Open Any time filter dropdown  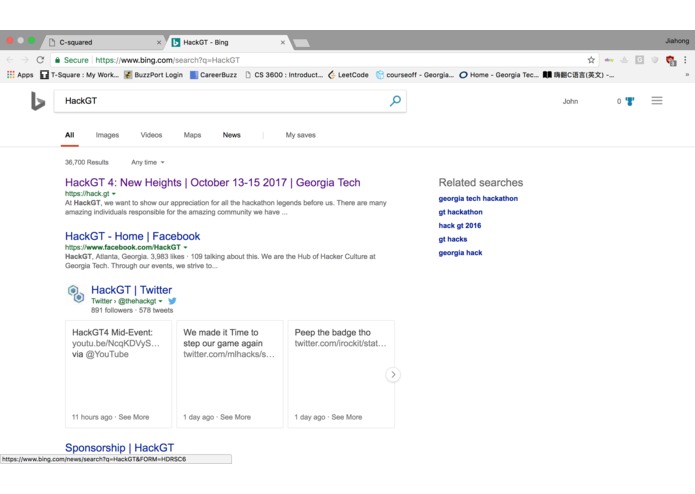click(x=148, y=163)
